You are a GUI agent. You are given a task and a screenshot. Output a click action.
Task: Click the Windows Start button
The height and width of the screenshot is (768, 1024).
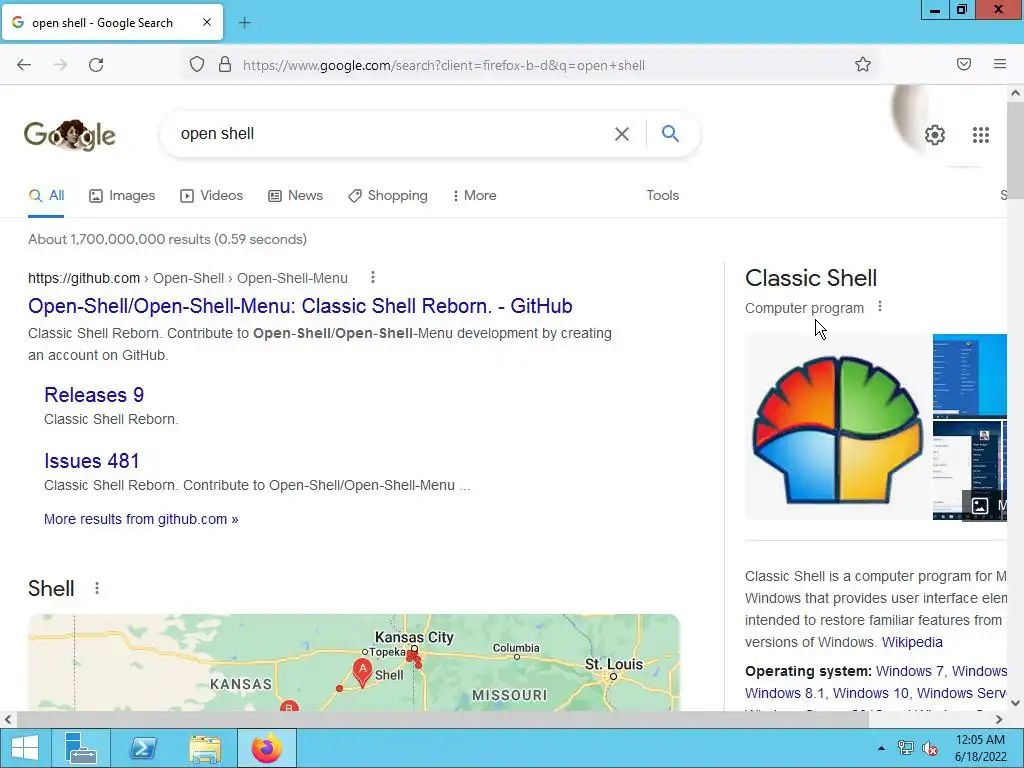tap(24, 748)
